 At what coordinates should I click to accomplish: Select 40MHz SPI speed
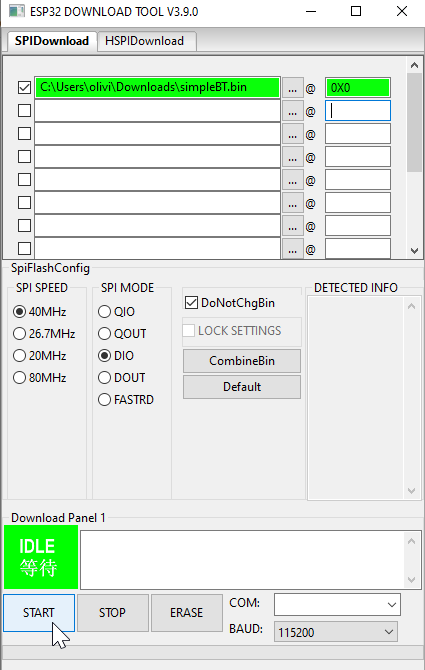40,311
